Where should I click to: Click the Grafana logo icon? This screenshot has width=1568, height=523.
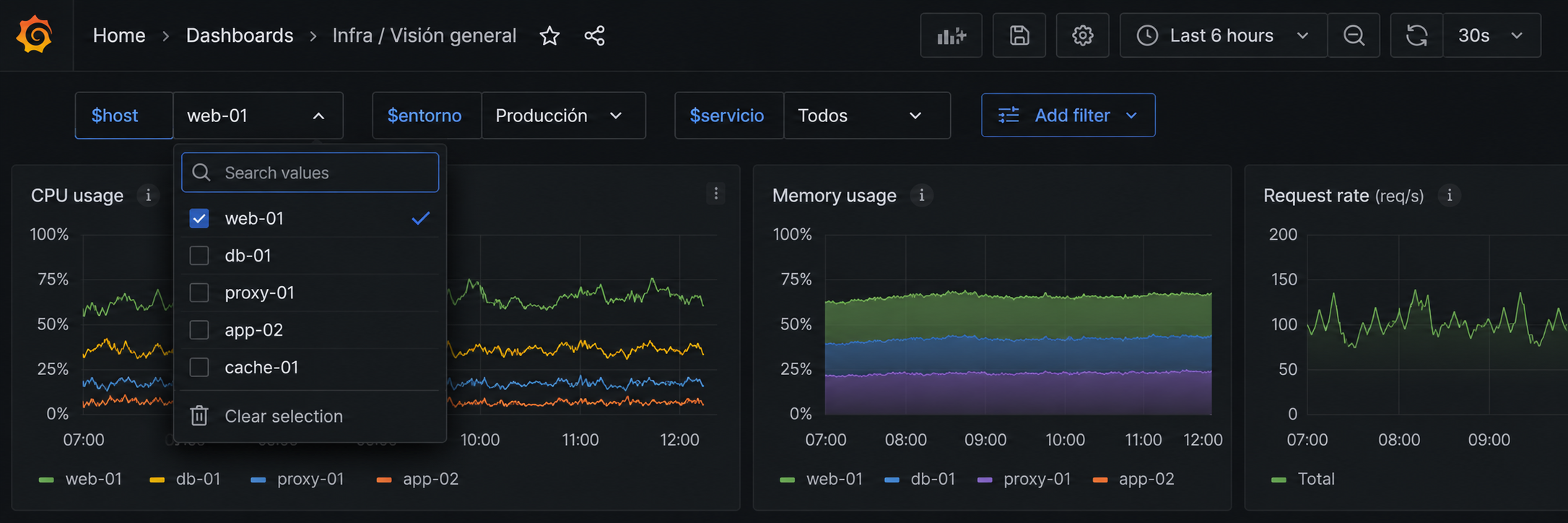[x=35, y=35]
